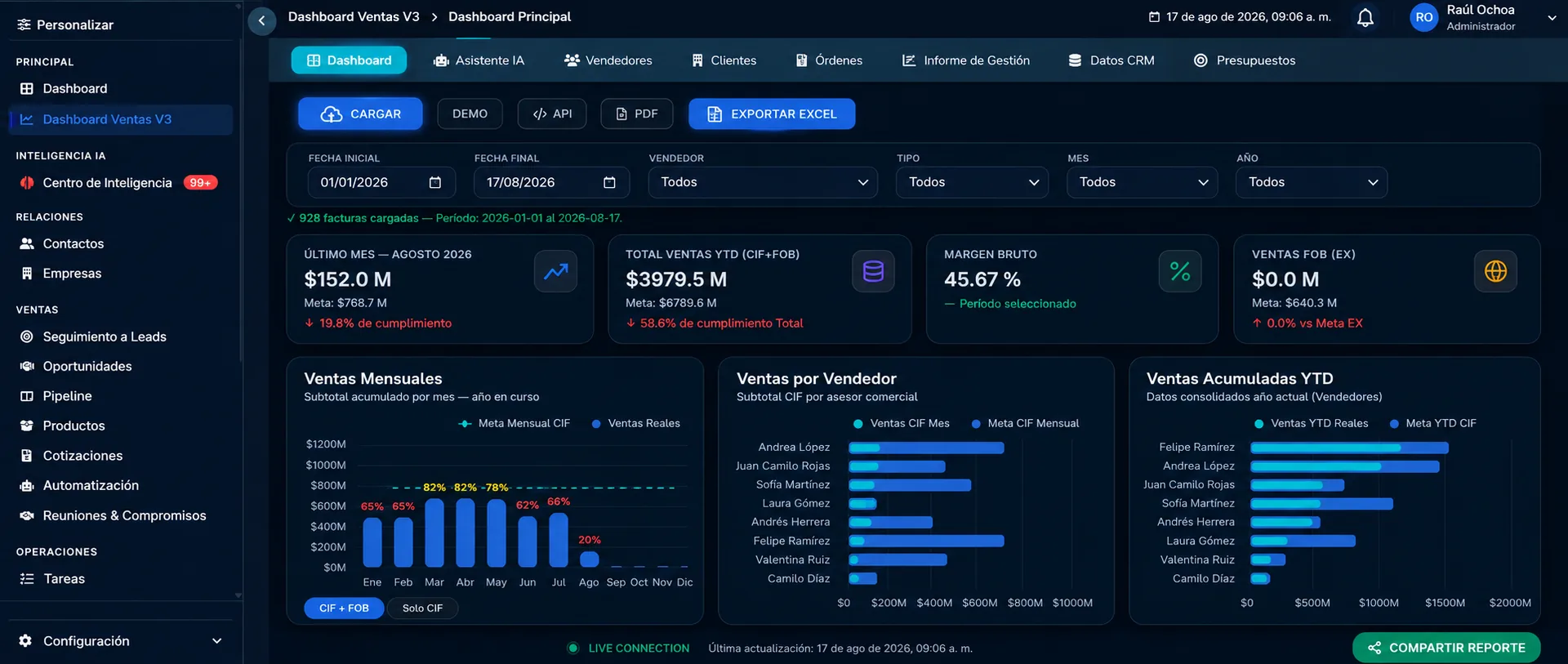
Task: Open Productos in sidebar
Action: coord(119,426)
